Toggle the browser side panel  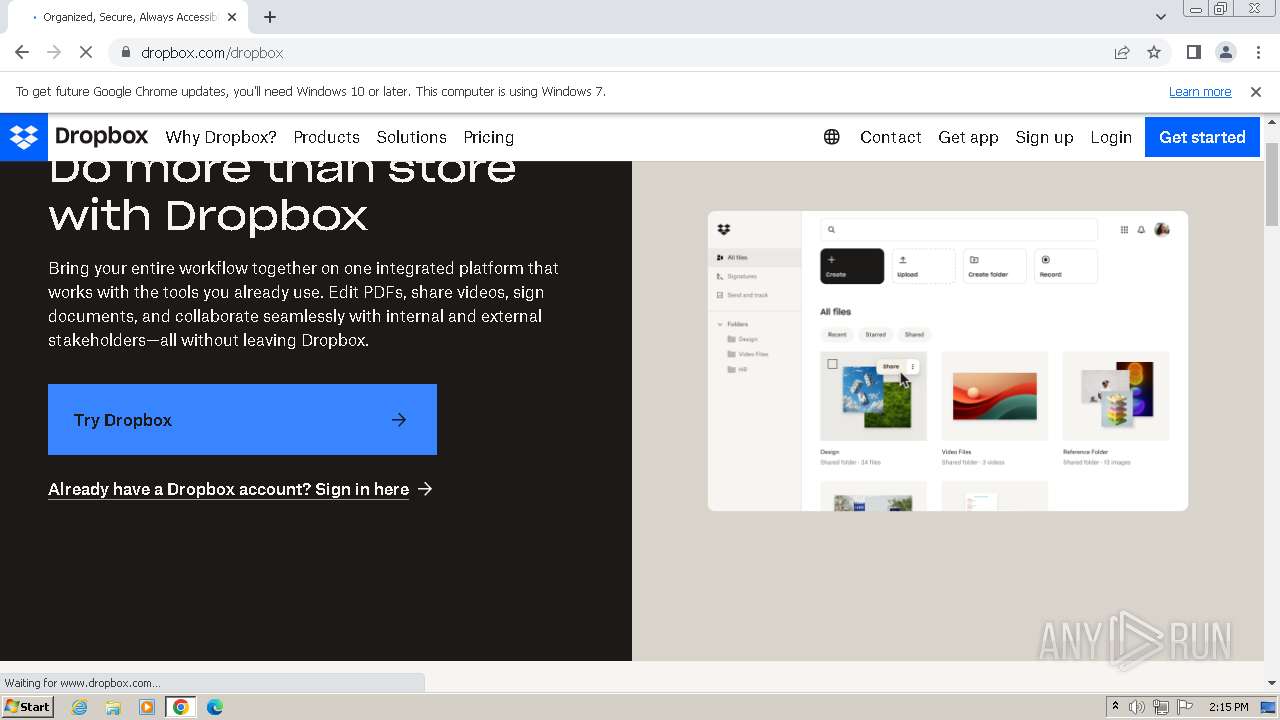(1193, 52)
